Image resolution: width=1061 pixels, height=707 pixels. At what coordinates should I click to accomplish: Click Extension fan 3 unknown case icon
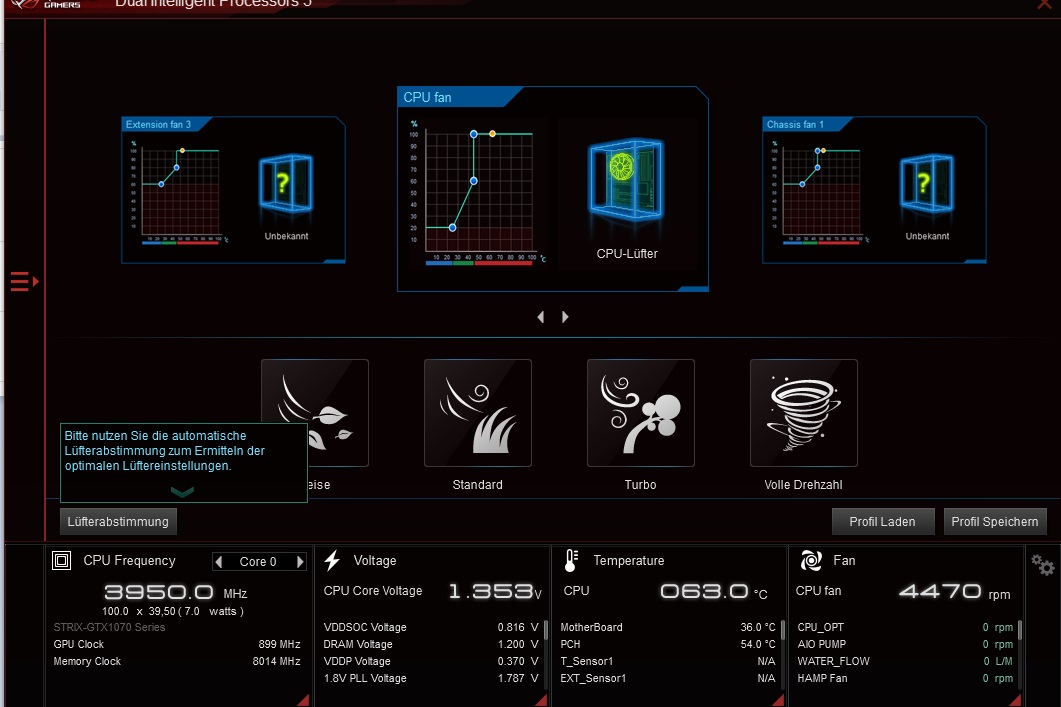click(286, 183)
